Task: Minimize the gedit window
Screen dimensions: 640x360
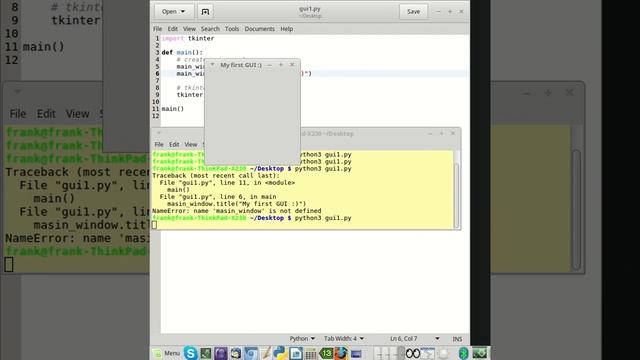Action: coord(438,11)
